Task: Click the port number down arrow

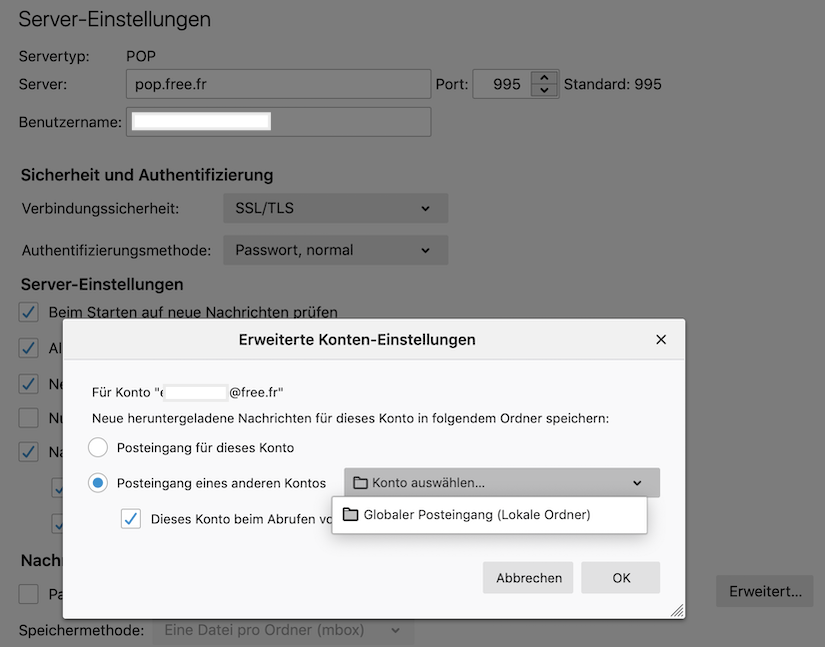Action: (543, 91)
